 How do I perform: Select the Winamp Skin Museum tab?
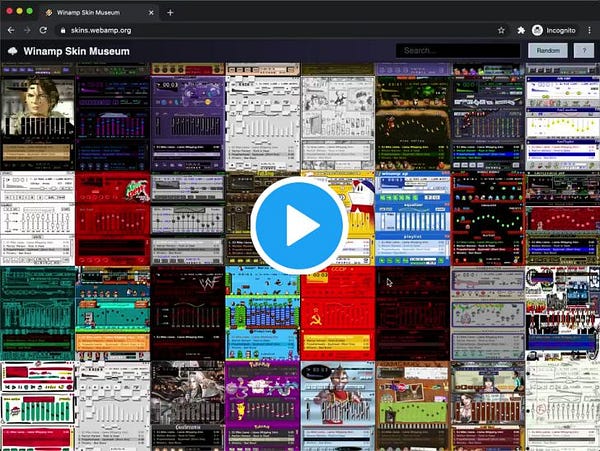[x=98, y=13]
